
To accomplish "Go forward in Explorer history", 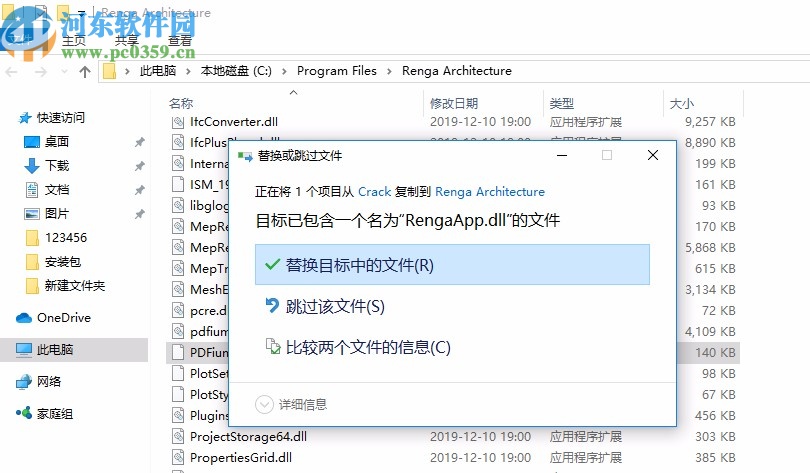I will pyautogui.click(x=40, y=72).
